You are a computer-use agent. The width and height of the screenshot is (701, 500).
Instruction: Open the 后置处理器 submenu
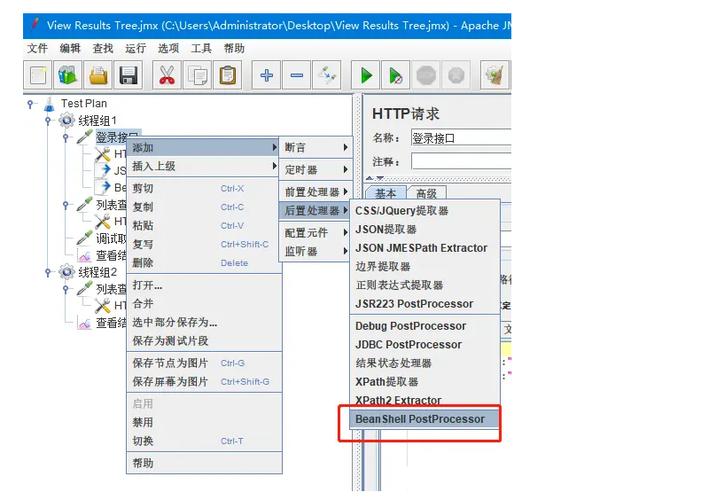coord(316,210)
